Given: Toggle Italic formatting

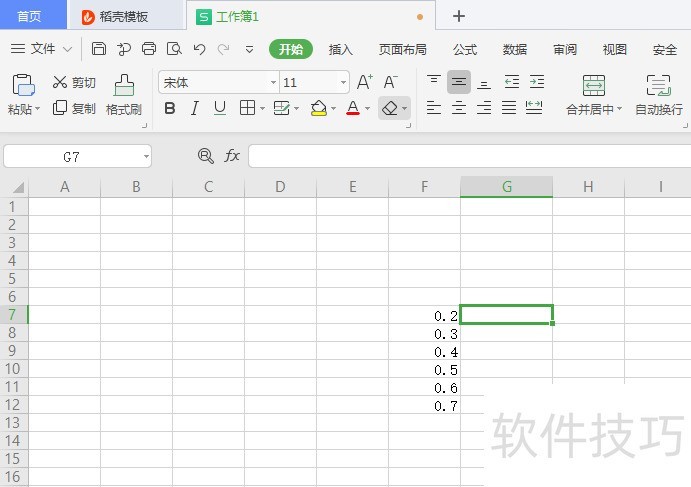Looking at the screenshot, I should (x=194, y=108).
